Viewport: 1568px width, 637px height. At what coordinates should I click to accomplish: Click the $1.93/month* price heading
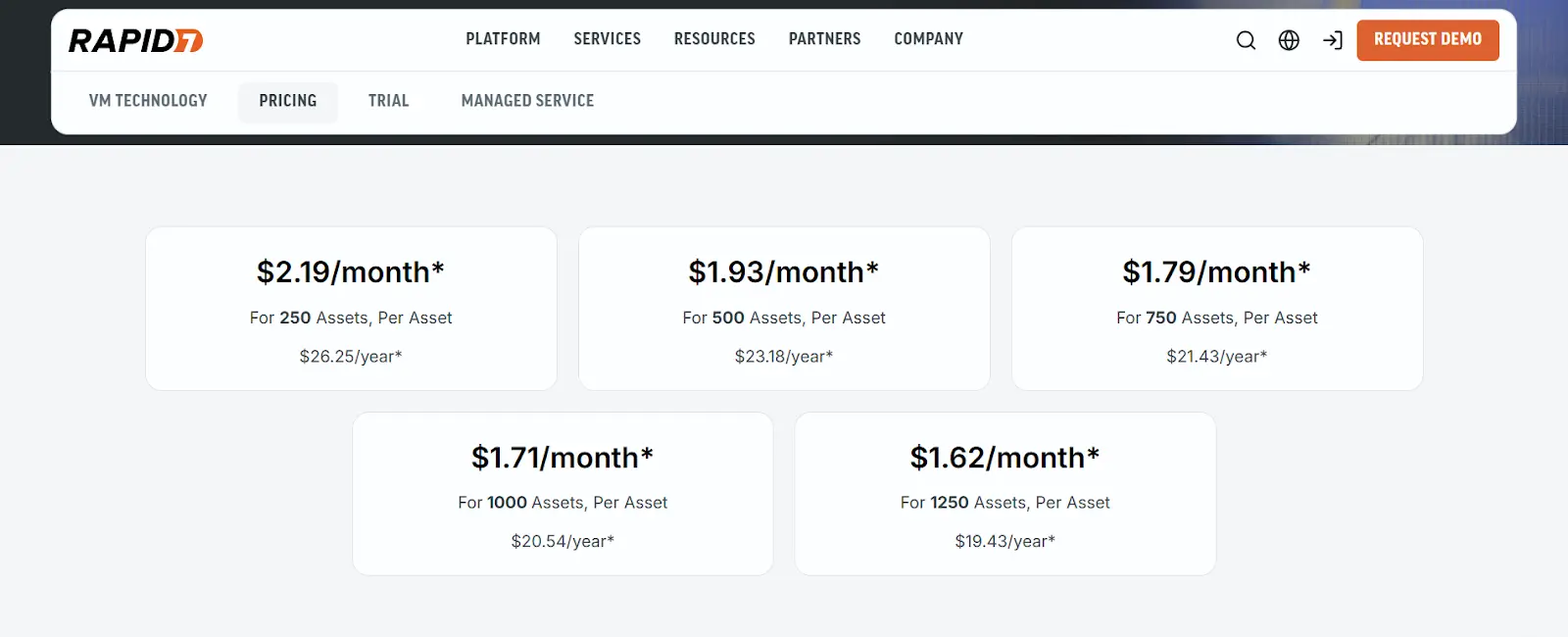[784, 271]
